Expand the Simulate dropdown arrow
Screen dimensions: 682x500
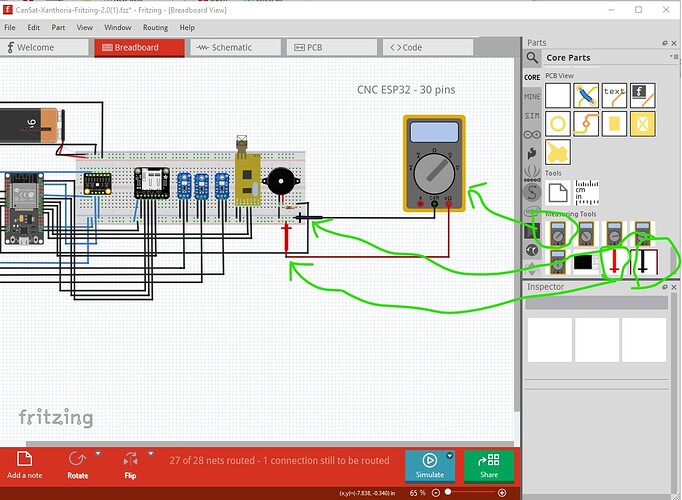tap(450, 456)
